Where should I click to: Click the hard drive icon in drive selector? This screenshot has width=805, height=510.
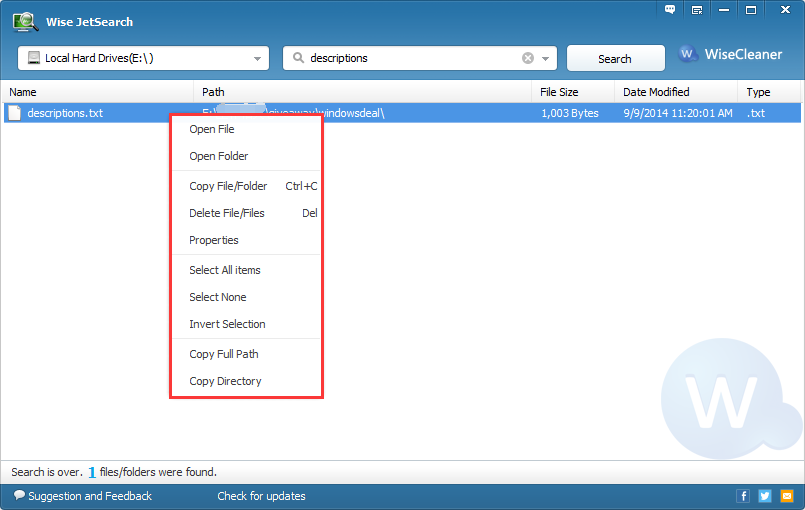coord(34,58)
